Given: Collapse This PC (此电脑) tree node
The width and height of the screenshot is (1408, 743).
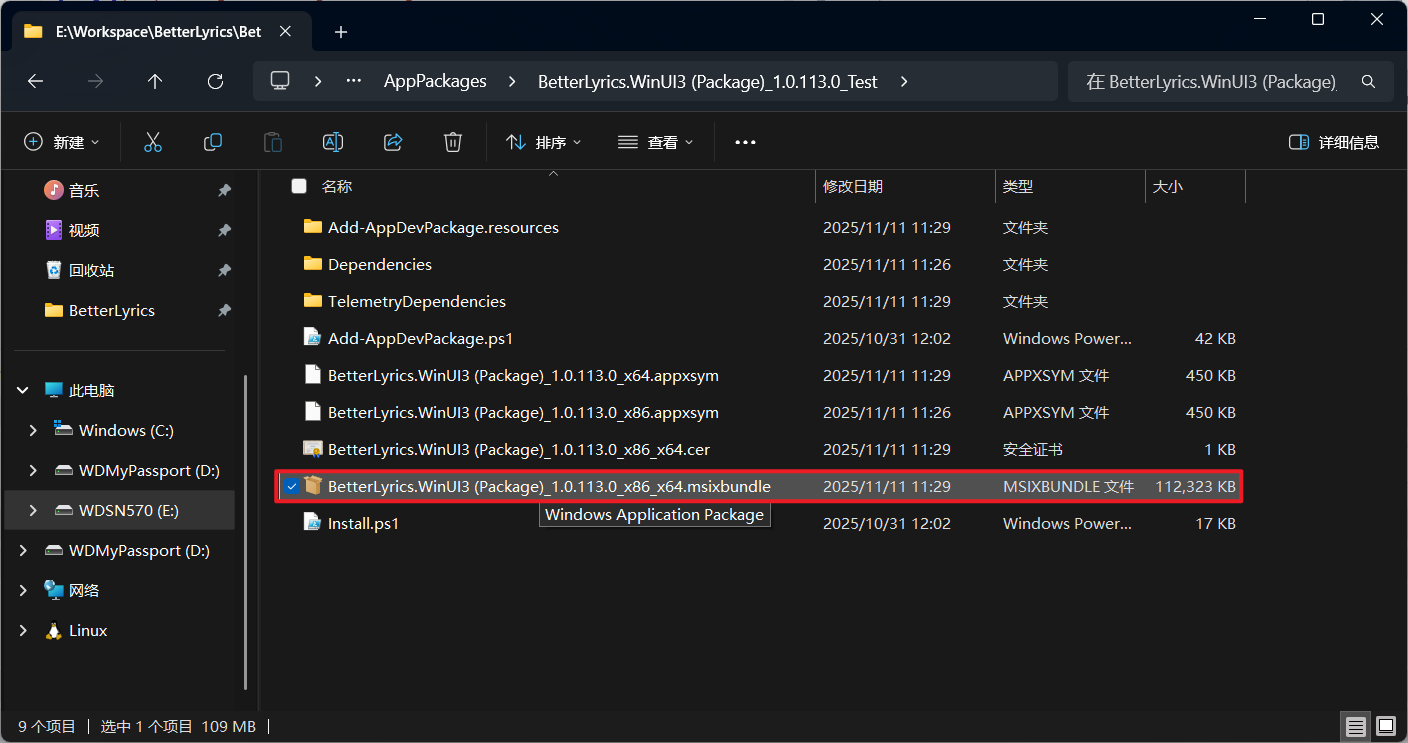Looking at the screenshot, I should click(x=23, y=390).
